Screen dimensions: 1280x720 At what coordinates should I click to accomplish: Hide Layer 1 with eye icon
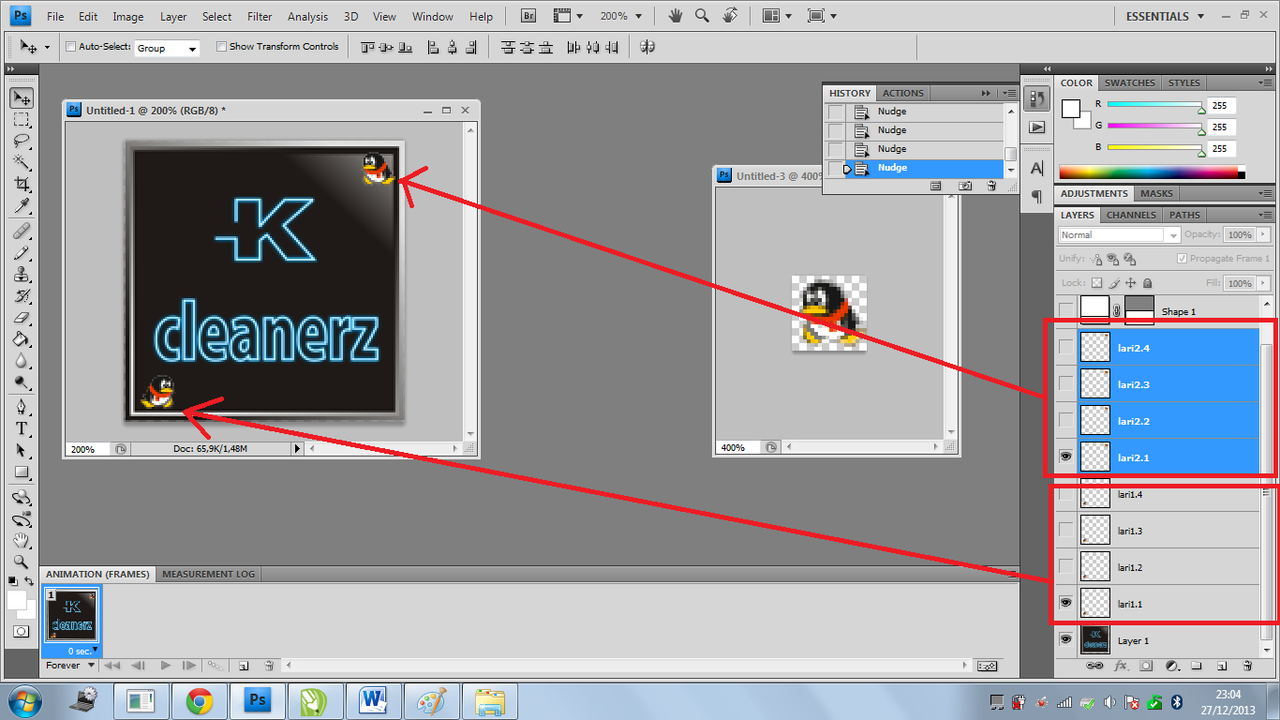coord(1066,640)
